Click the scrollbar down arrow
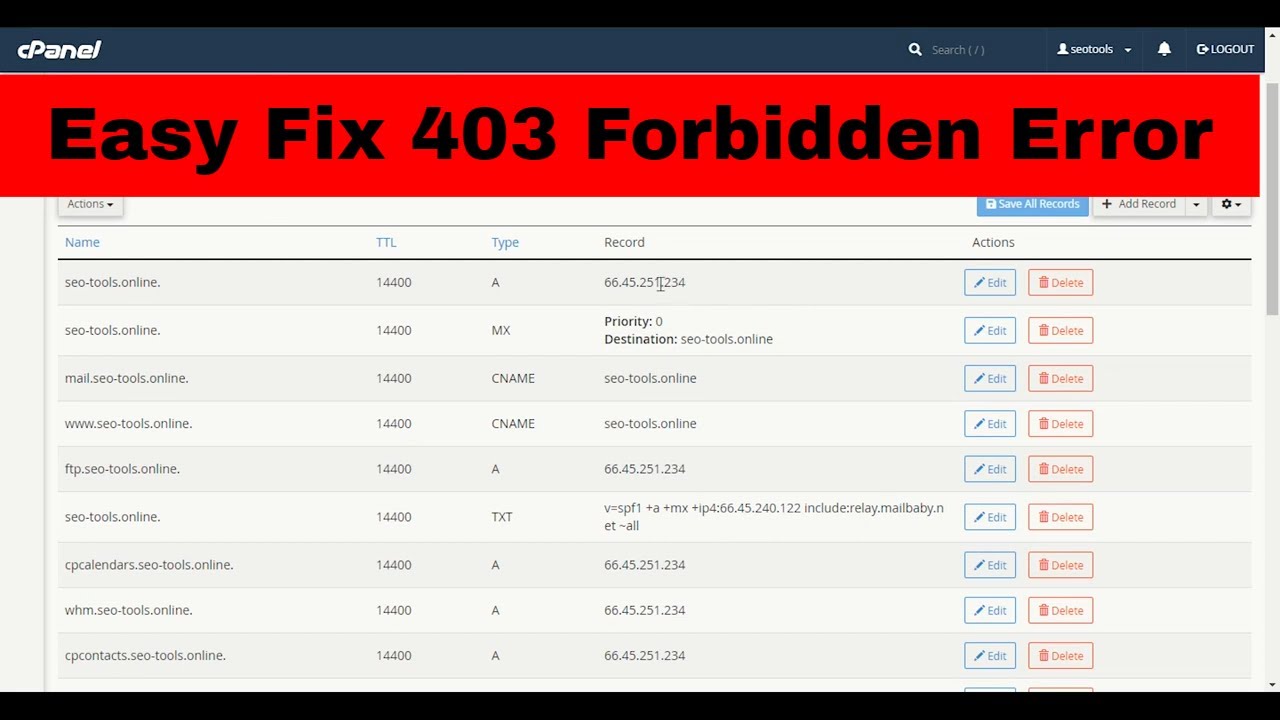 1272,685
